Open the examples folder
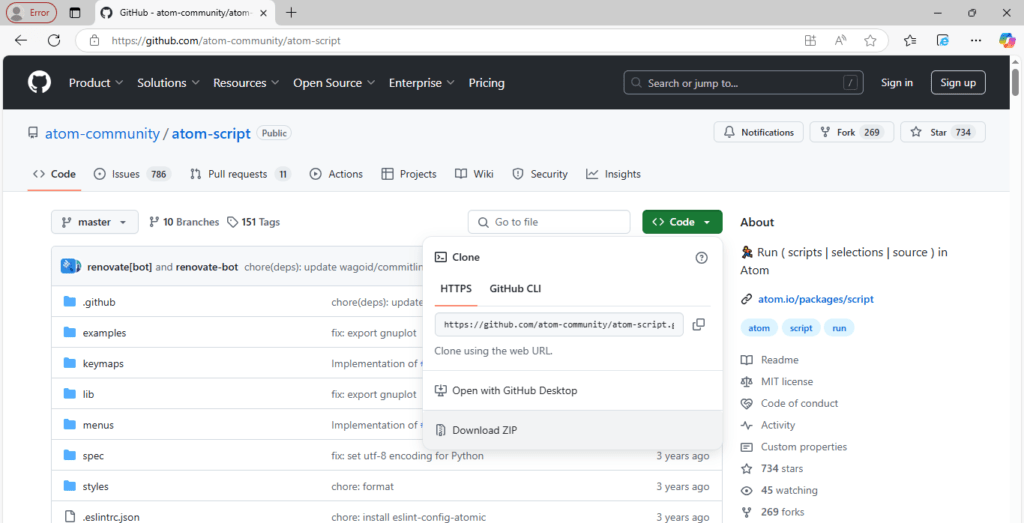This screenshot has height=523, width=1024. pyautogui.click(x=104, y=333)
